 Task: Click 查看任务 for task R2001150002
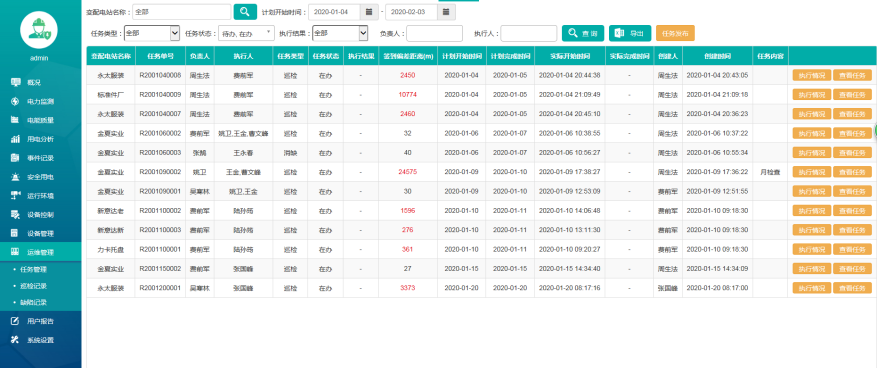(x=852, y=268)
